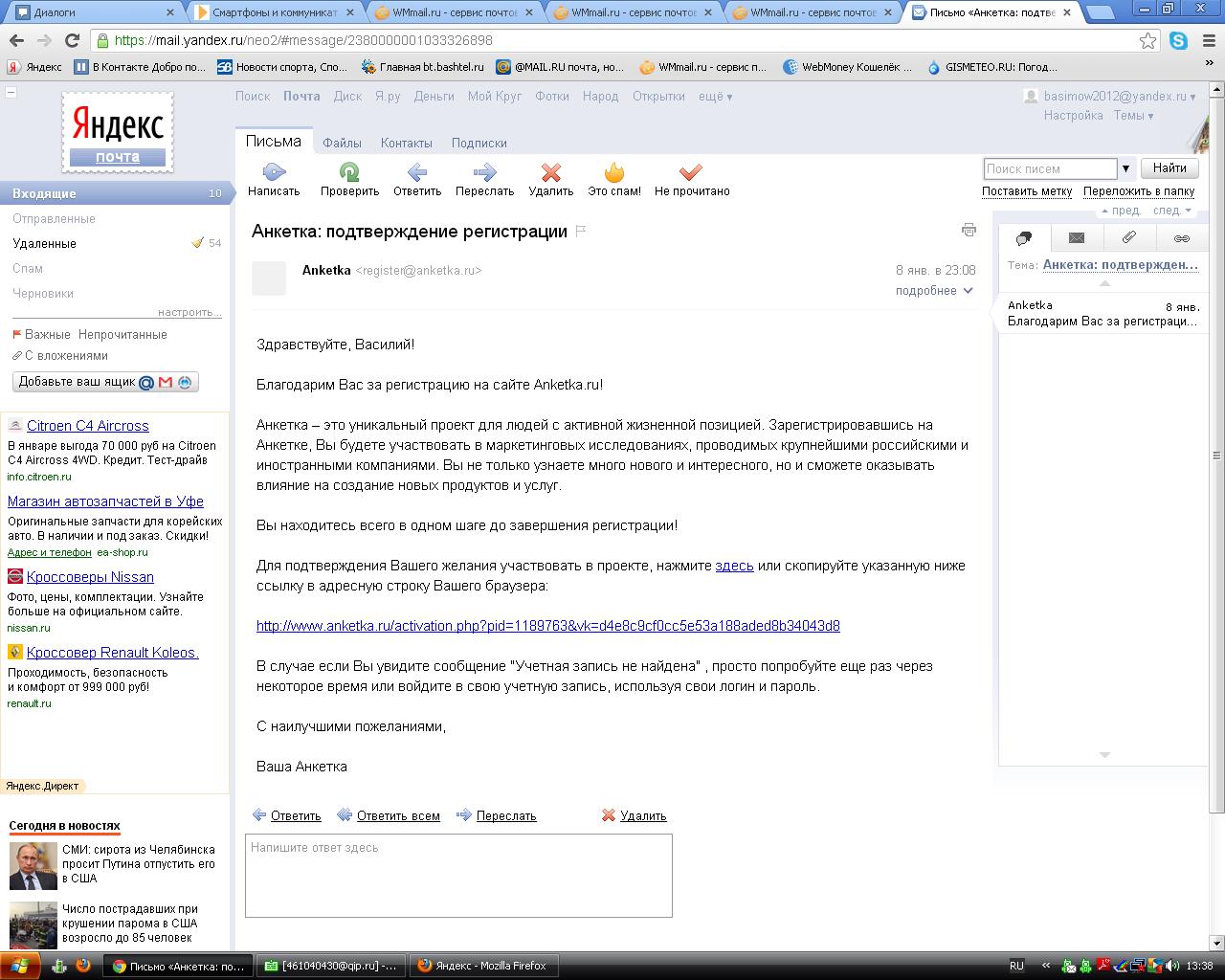1225x980 pixels.
Task: Click the Найти search button
Action: [x=1169, y=167]
